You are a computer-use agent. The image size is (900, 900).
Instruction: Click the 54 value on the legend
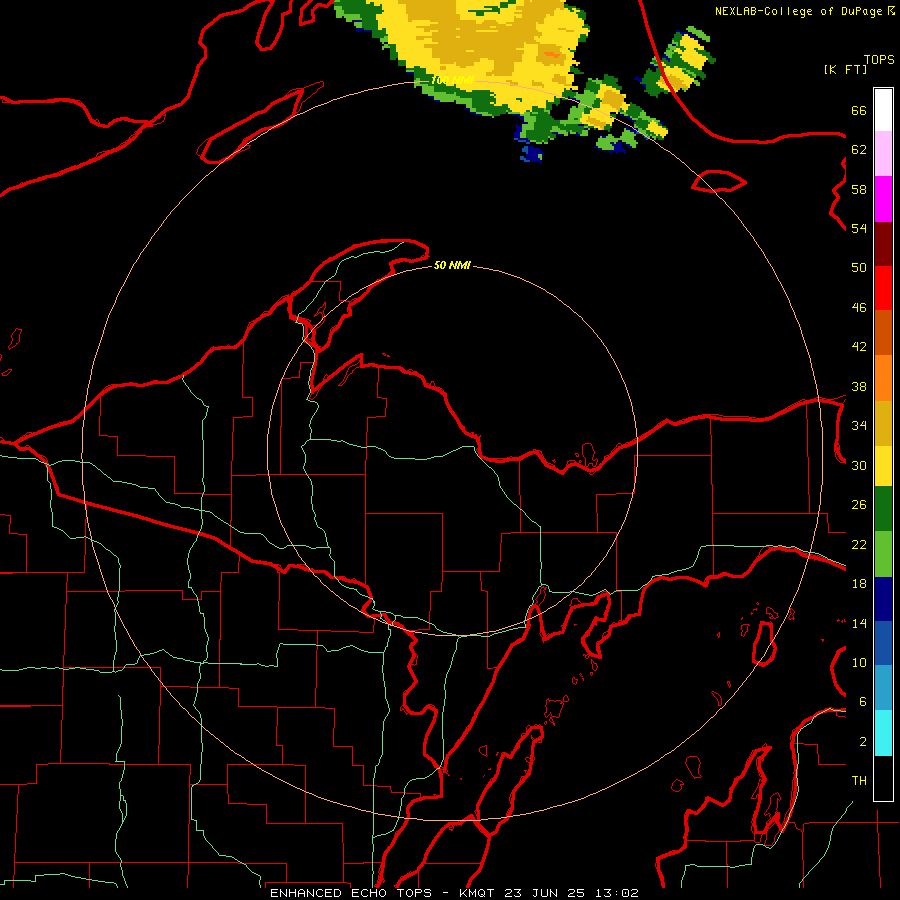(x=859, y=228)
